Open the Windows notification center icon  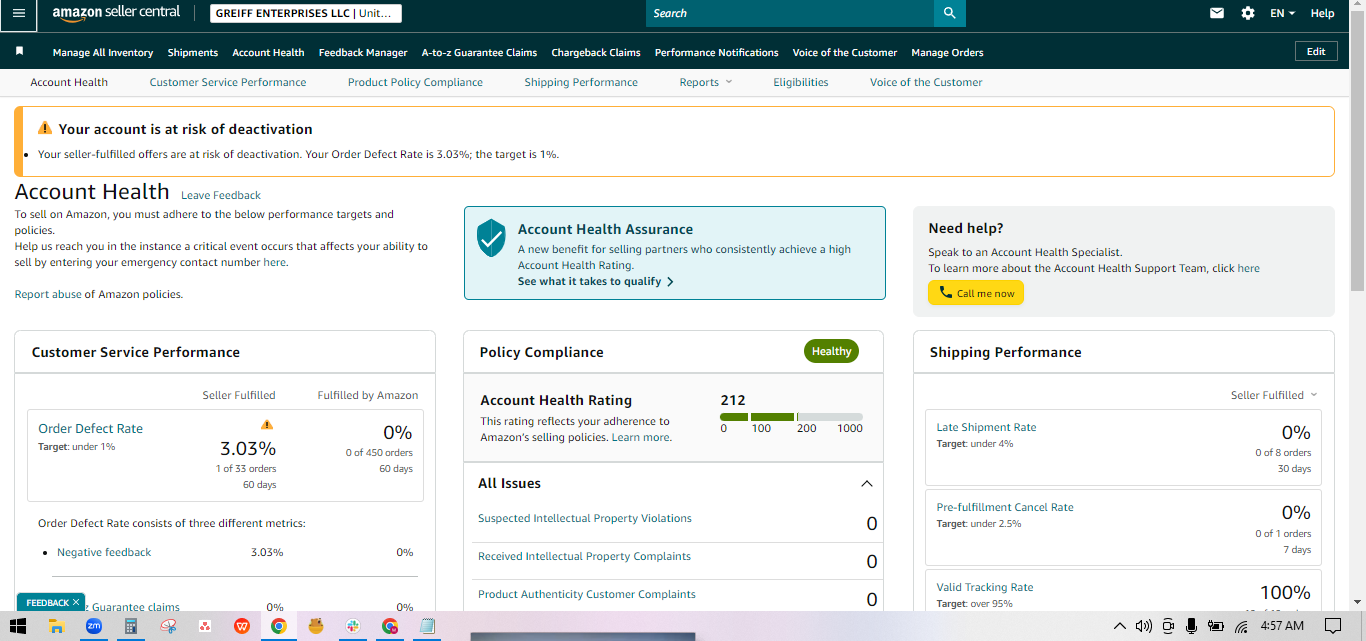point(1332,626)
